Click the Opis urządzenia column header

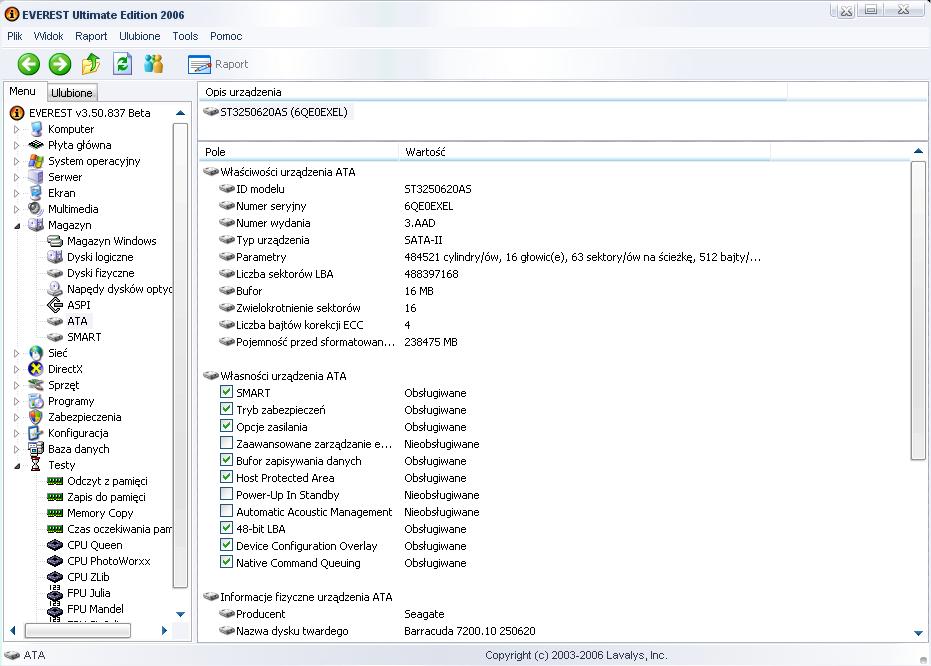(x=493, y=92)
